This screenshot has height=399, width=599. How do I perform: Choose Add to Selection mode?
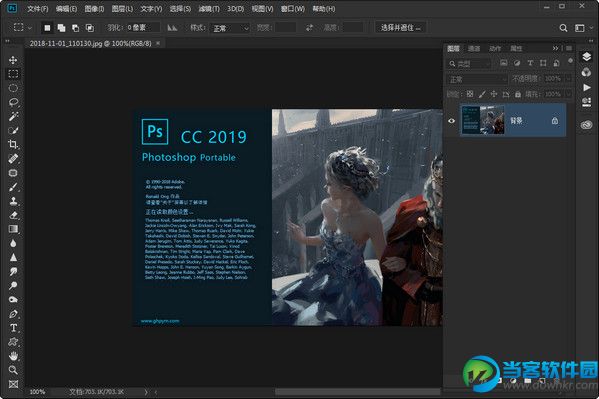click(61, 28)
